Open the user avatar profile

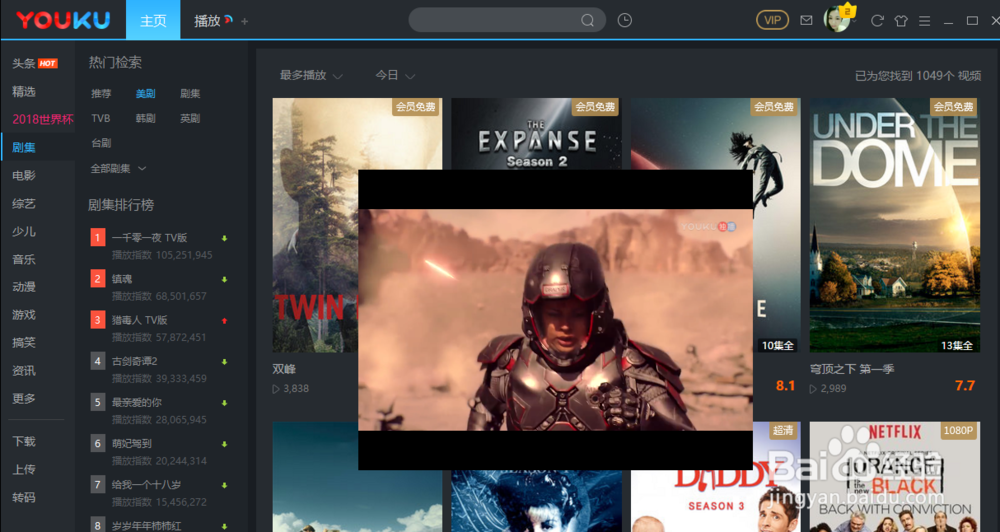point(837,20)
